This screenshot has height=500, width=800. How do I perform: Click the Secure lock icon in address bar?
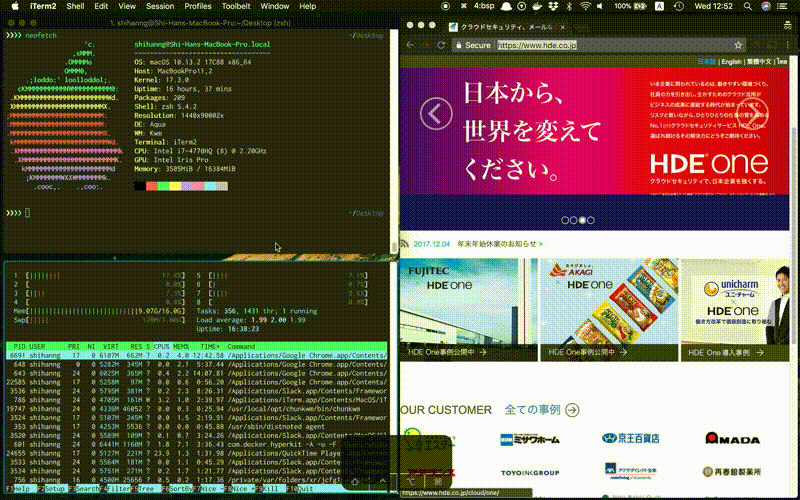[459, 45]
